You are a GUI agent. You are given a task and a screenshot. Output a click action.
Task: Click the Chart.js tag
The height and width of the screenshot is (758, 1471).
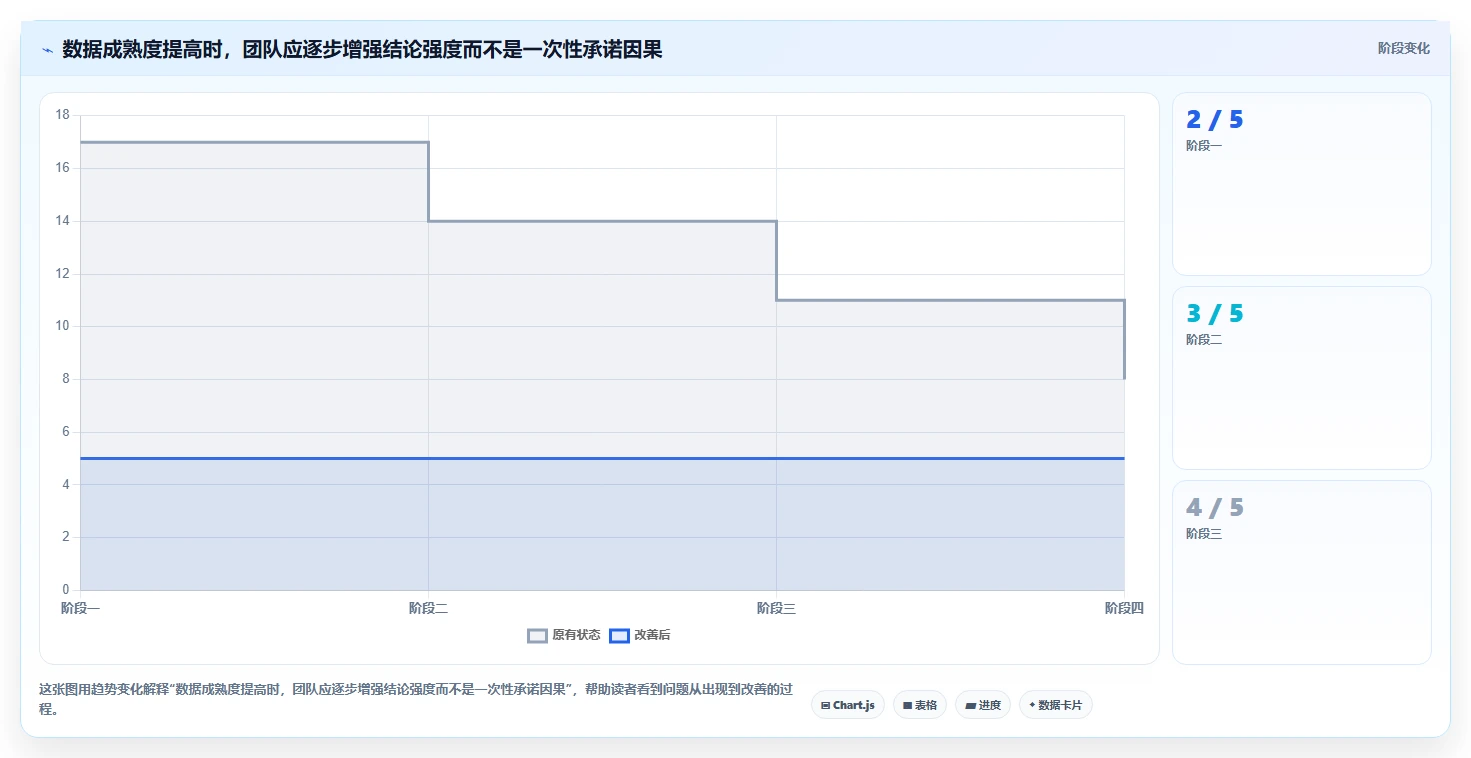pos(847,705)
